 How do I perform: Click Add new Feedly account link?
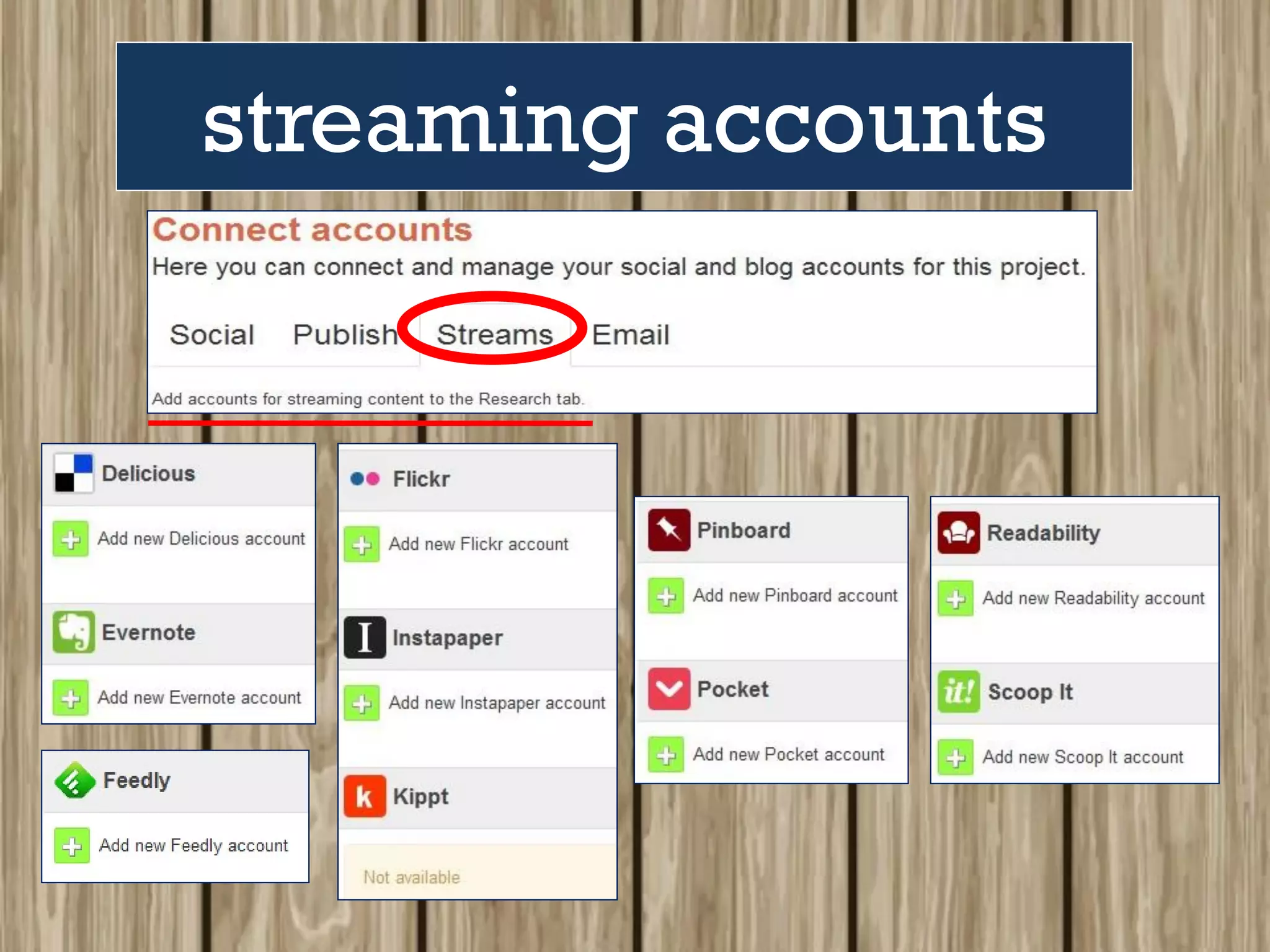pyautogui.click(x=193, y=845)
